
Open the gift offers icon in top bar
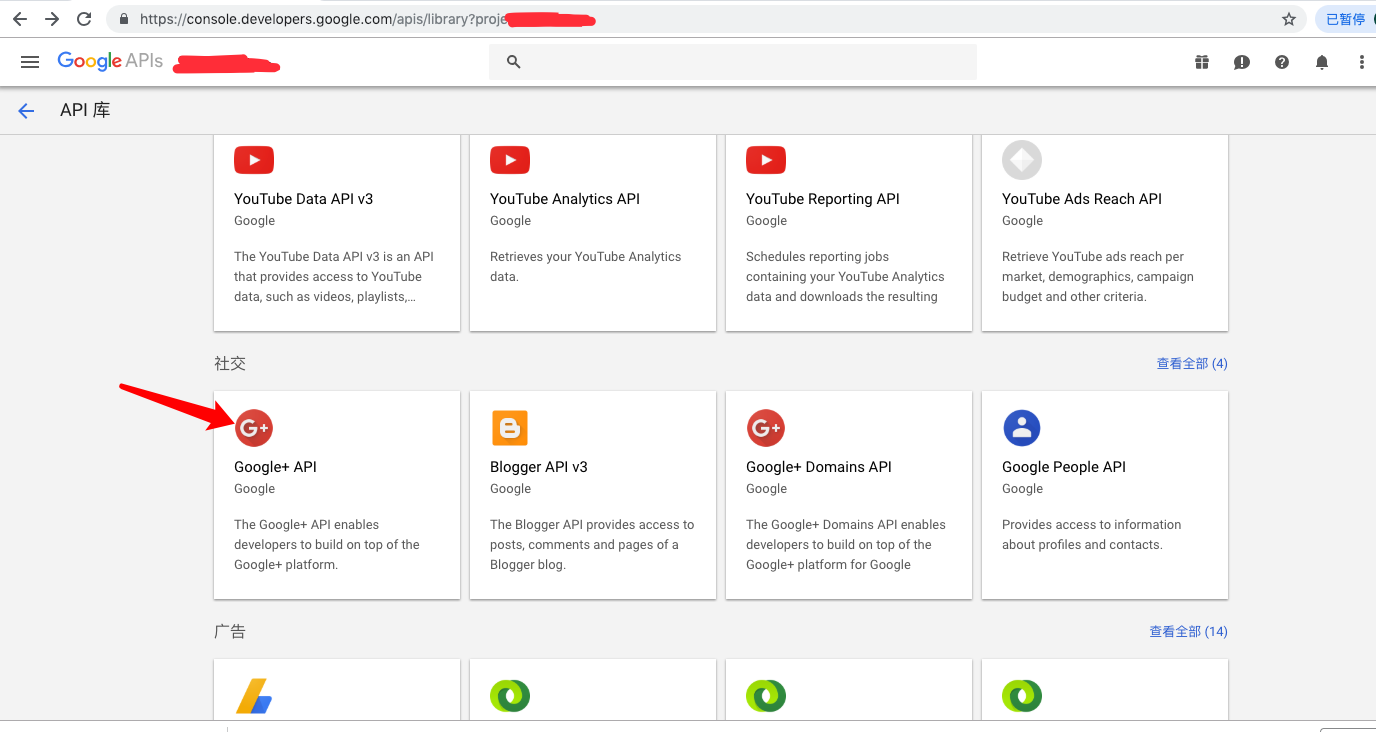1201,62
